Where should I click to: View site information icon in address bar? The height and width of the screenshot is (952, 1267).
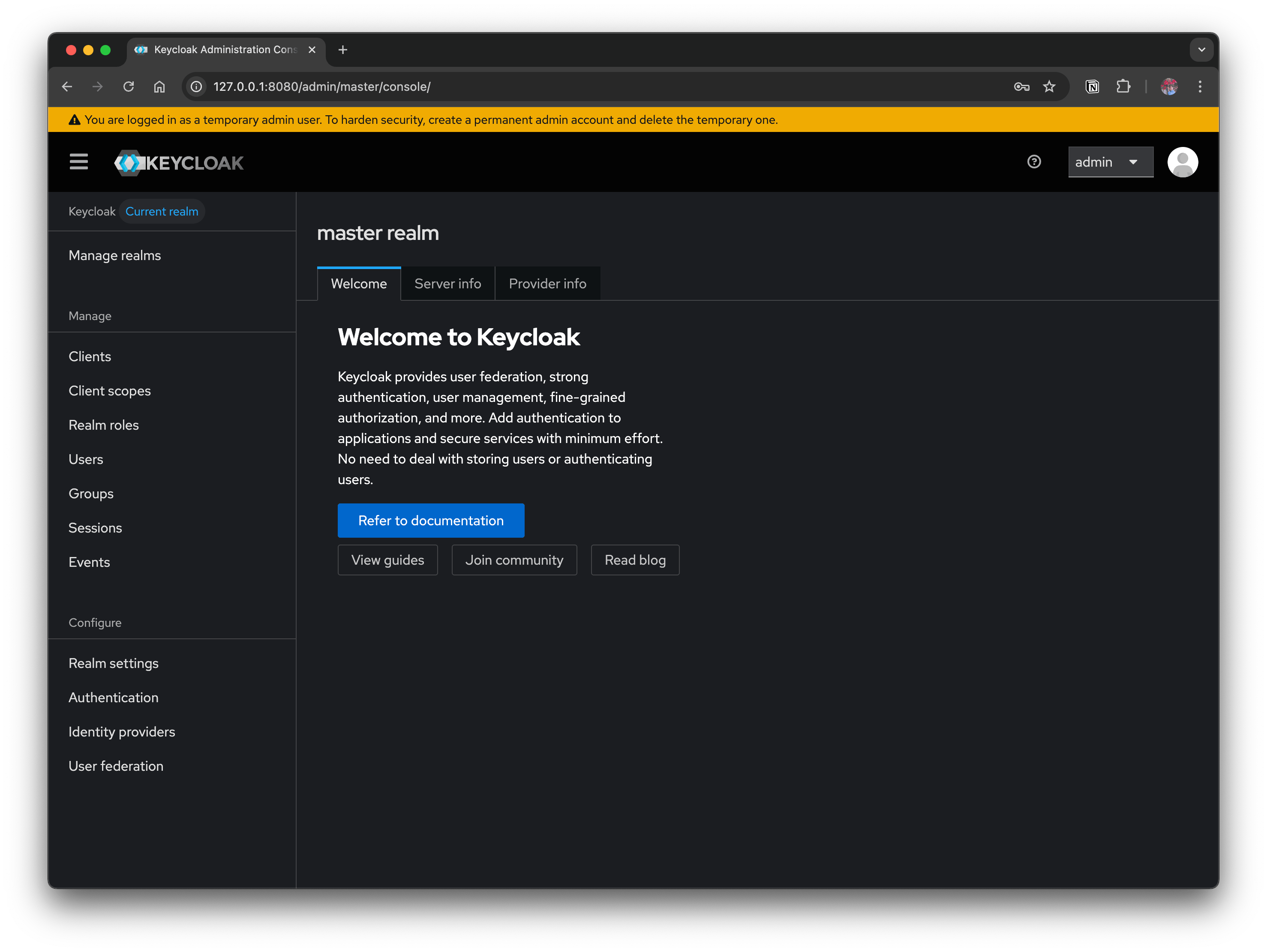[x=196, y=87]
